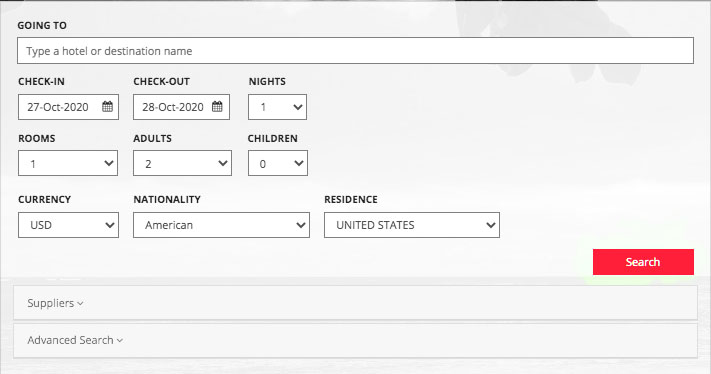Focus the hotel or destination name field
The width and height of the screenshot is (711, 374).
click(356, 50)
